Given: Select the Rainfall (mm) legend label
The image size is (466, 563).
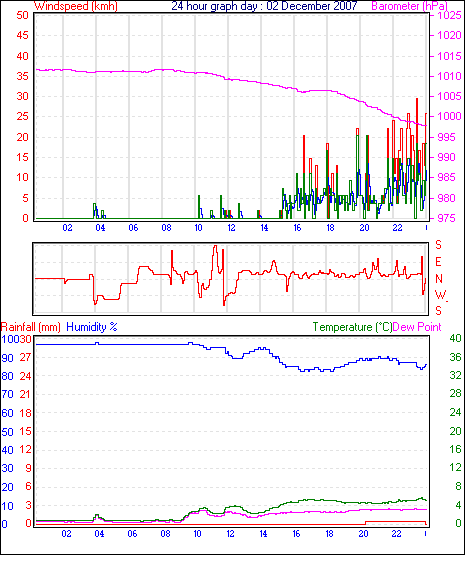Looking at the screenshot, I should [31, 327].
